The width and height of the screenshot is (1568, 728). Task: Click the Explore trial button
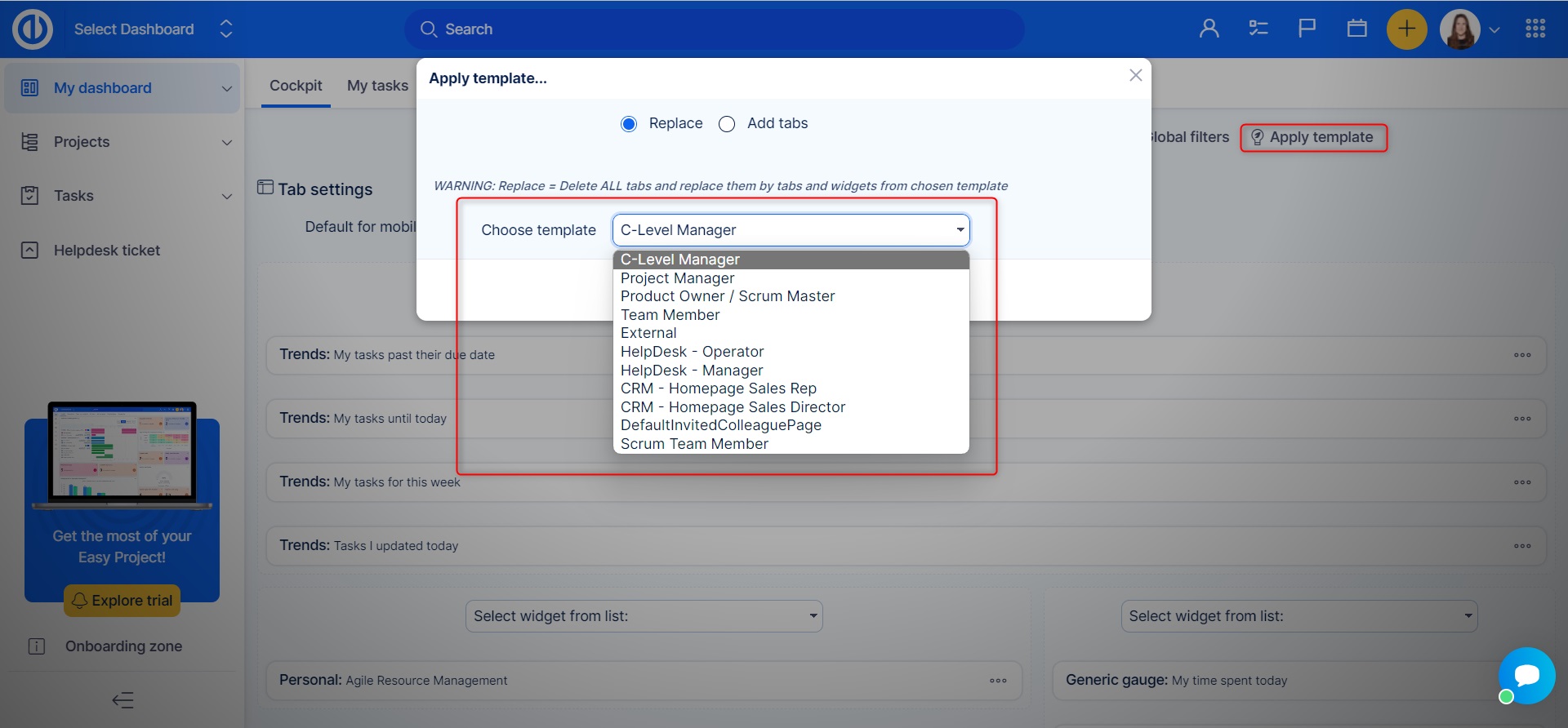pyautogui.click(x=122, y=601)
